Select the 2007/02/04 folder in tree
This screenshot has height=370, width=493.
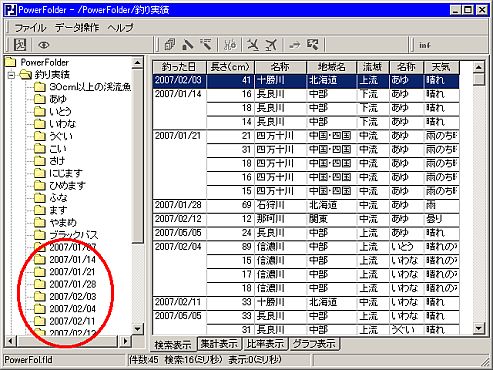pyautogui.click(x=72, y=309)
